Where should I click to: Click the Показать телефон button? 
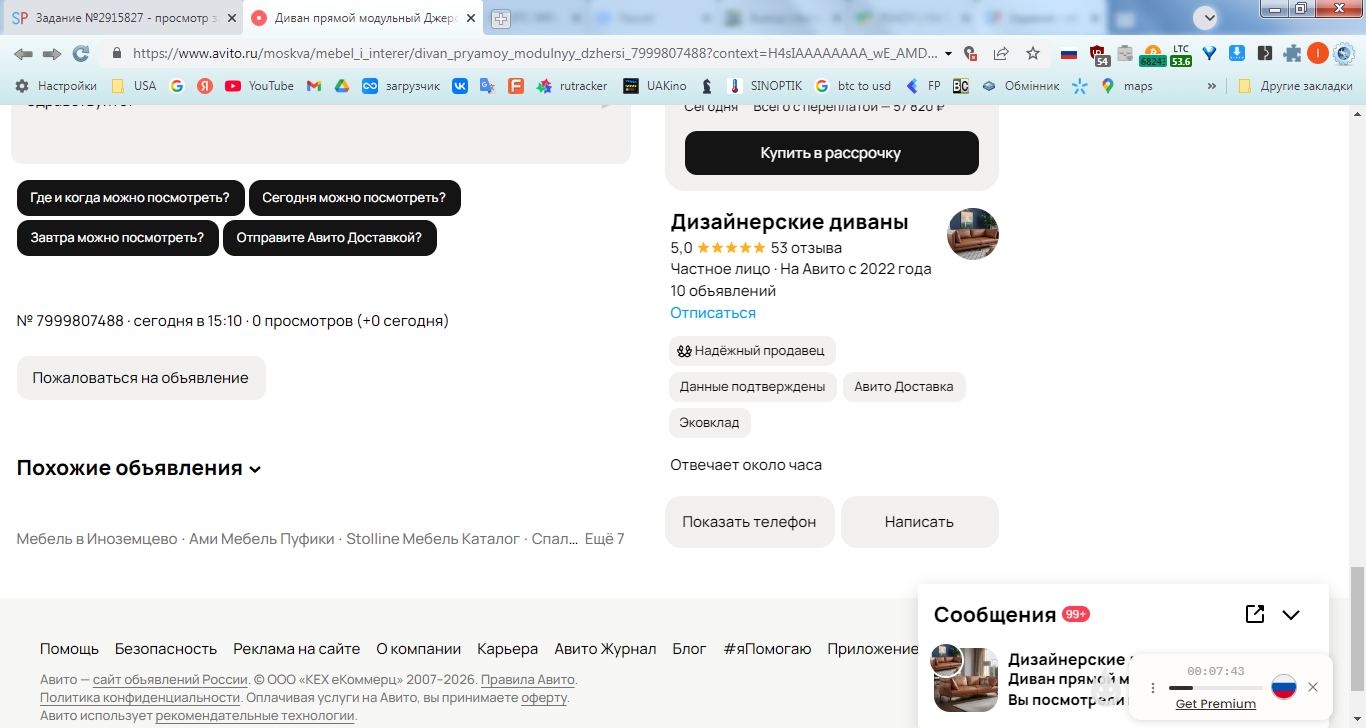[749, 522]
